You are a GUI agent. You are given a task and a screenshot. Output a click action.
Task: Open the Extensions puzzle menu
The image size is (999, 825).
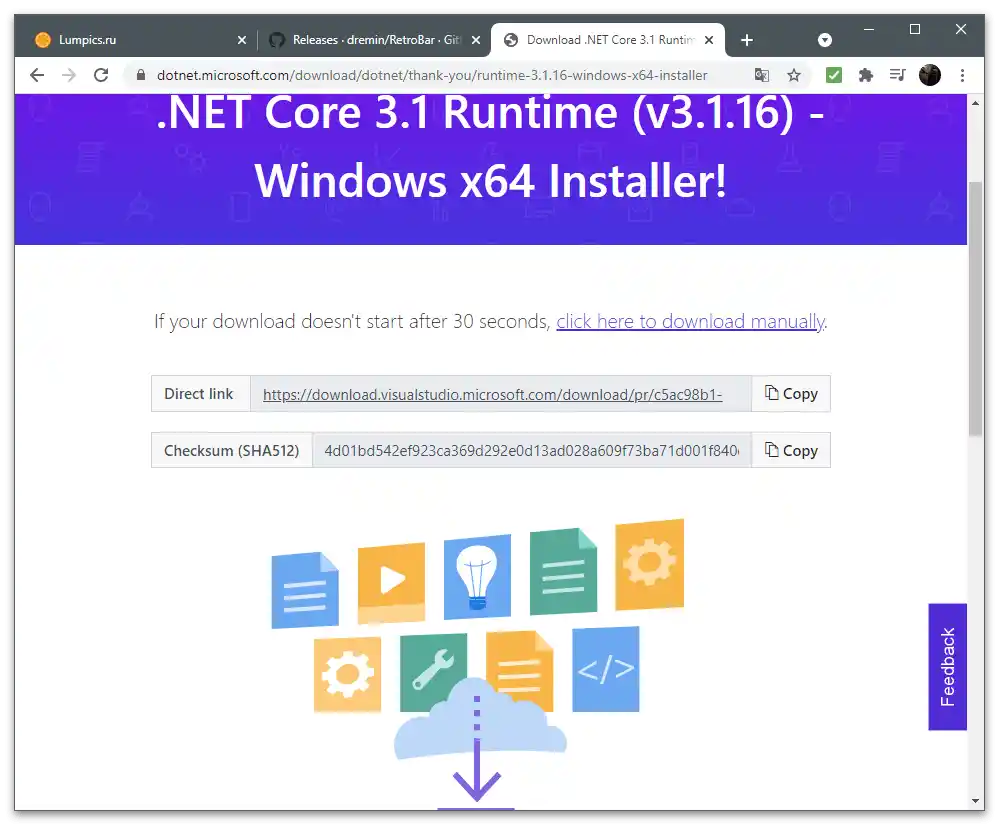pyautogui.click(x=865, y=75)
